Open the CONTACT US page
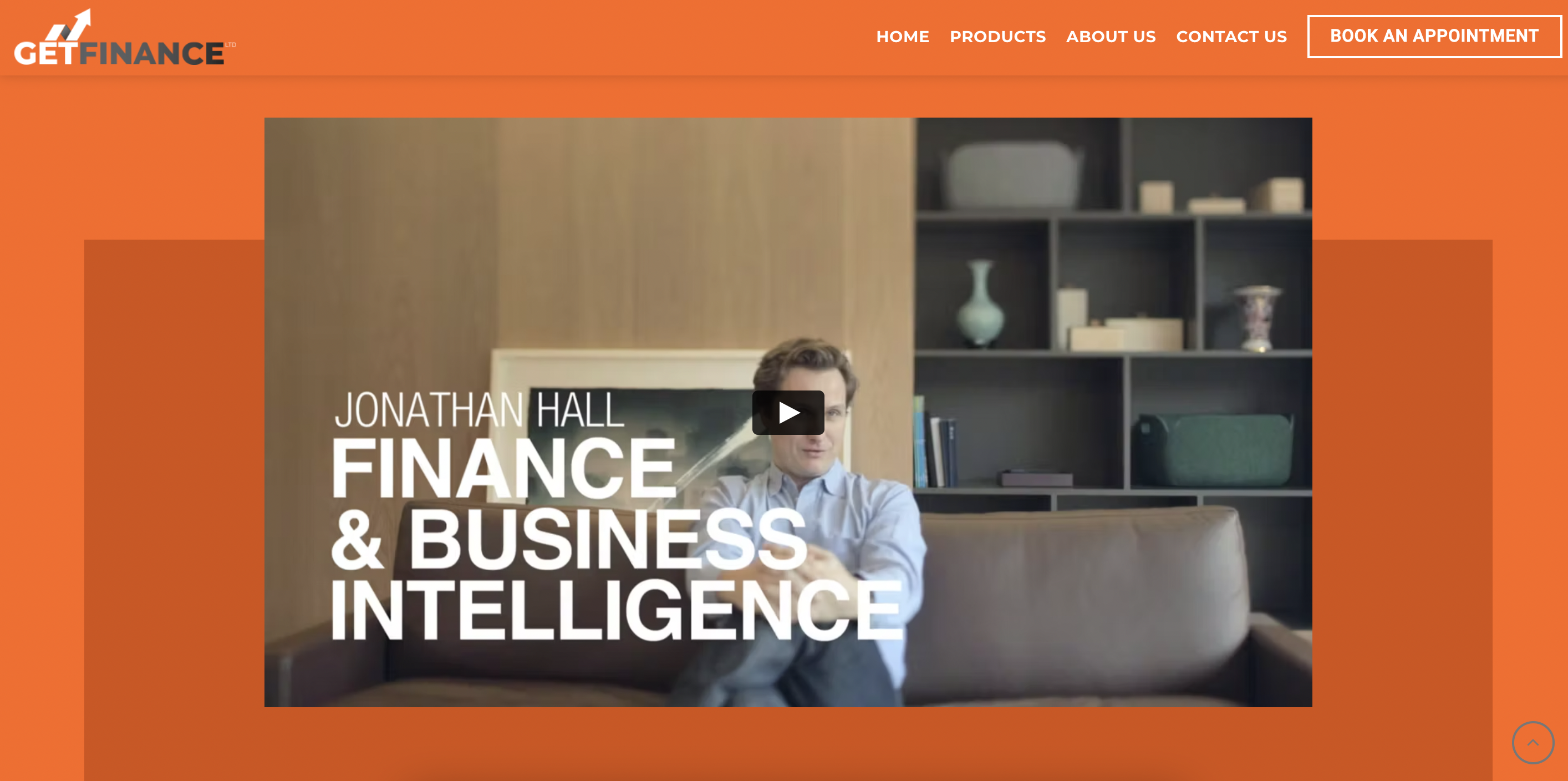The image size is (1568, 781). click(1231, 37)
